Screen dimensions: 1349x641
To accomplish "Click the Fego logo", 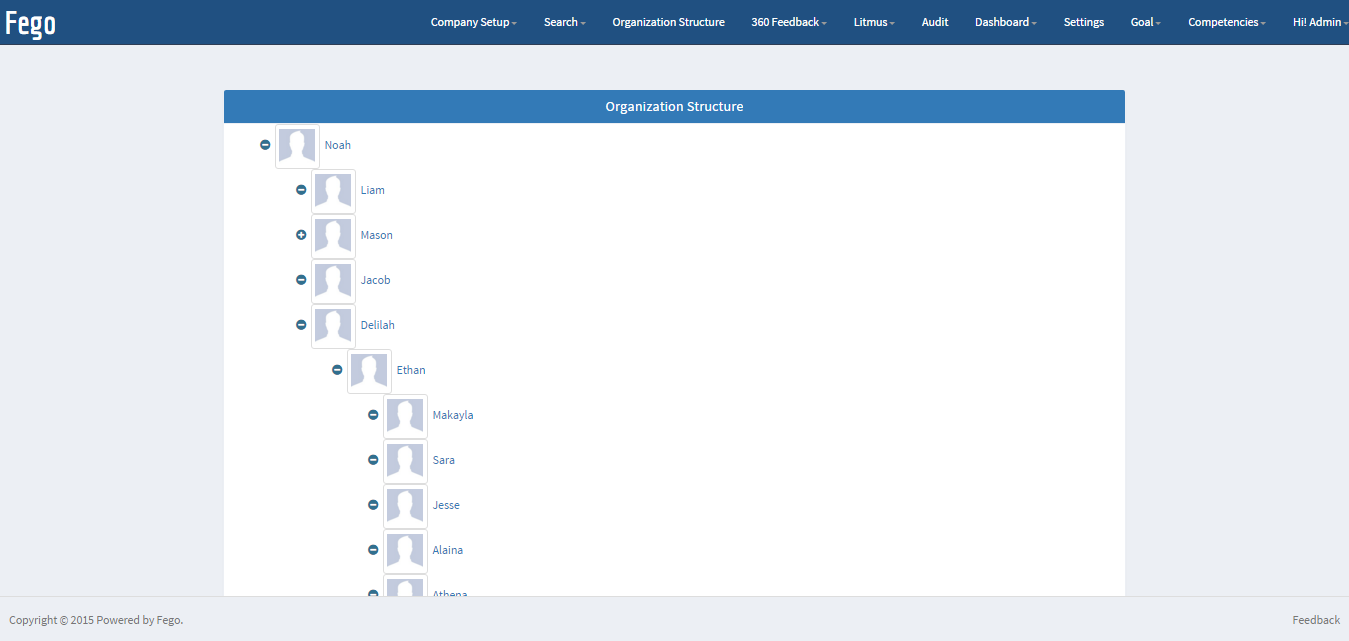I will coord(31,22).
